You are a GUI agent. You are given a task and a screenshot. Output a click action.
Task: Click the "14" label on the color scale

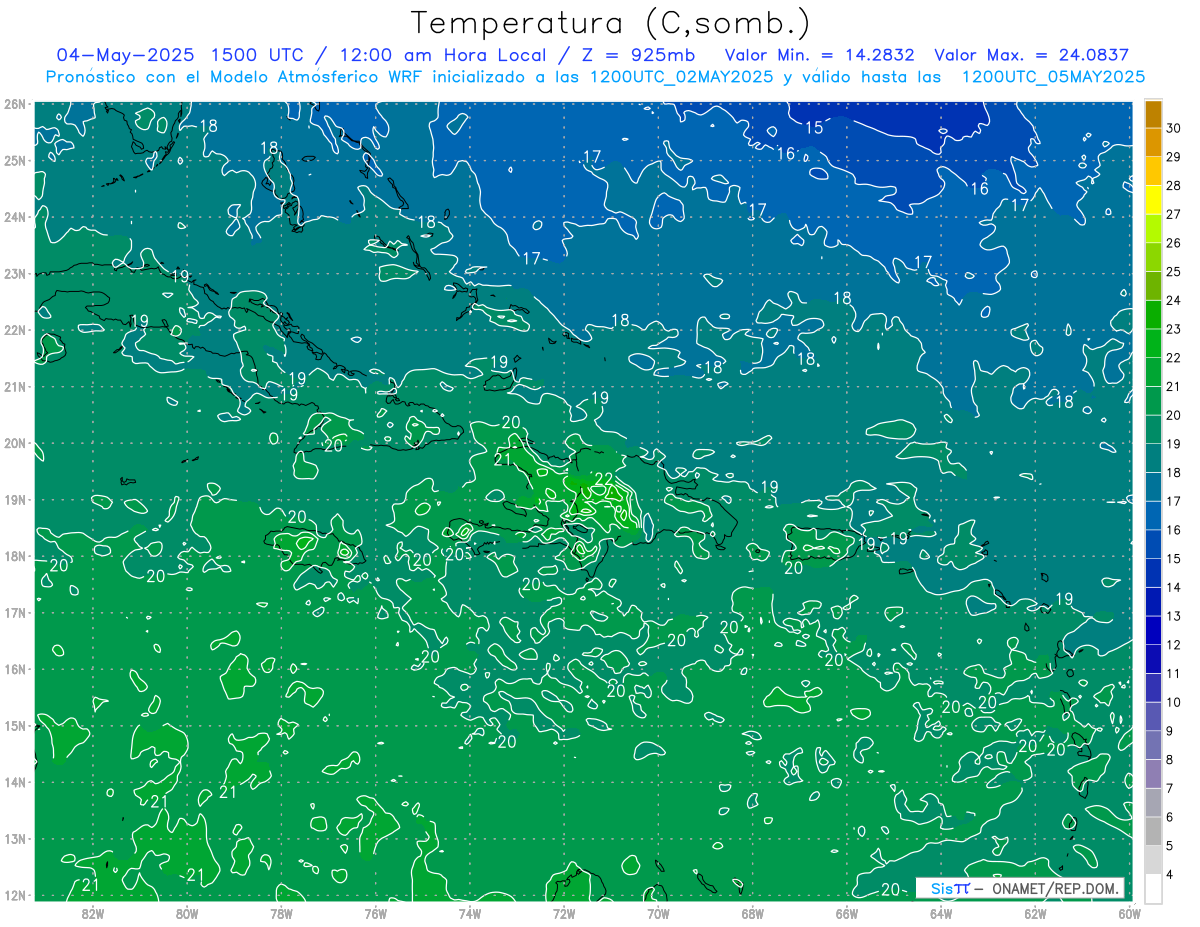[1174, 587]
